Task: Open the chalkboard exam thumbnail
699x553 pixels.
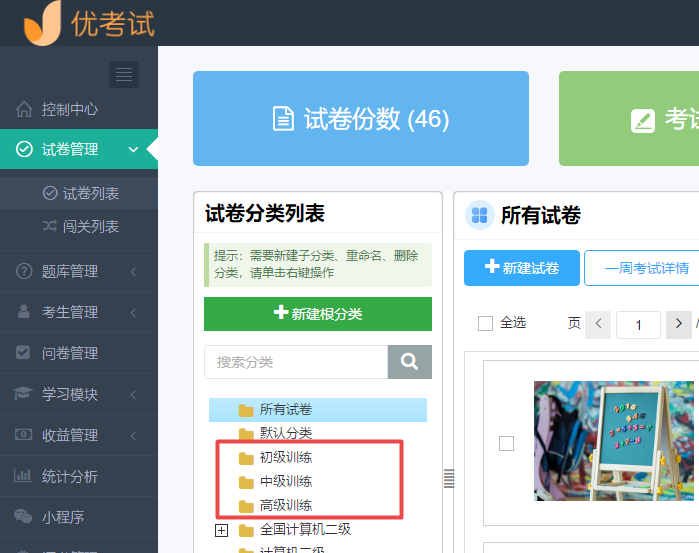Action: 614,441
